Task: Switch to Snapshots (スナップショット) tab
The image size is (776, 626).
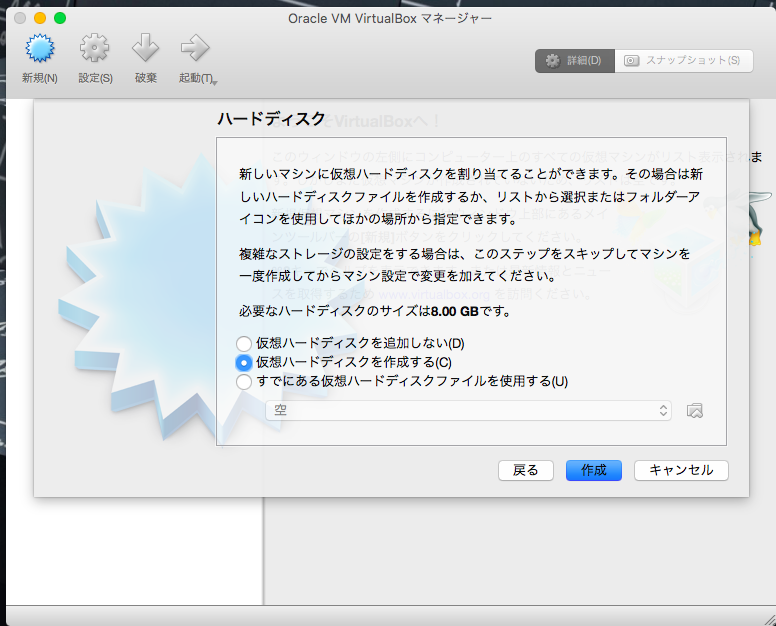Action: [x=684, y=61]
